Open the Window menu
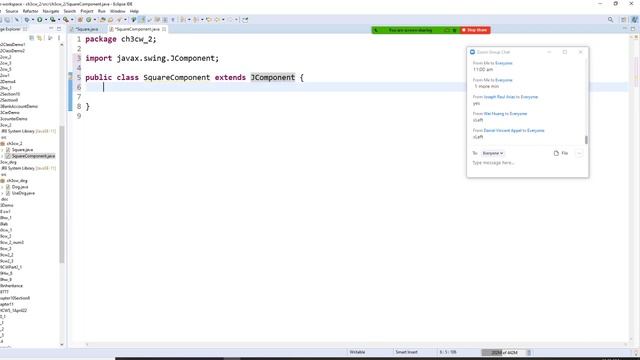Viewport: 640px width, 360px height. pos(118,11)
